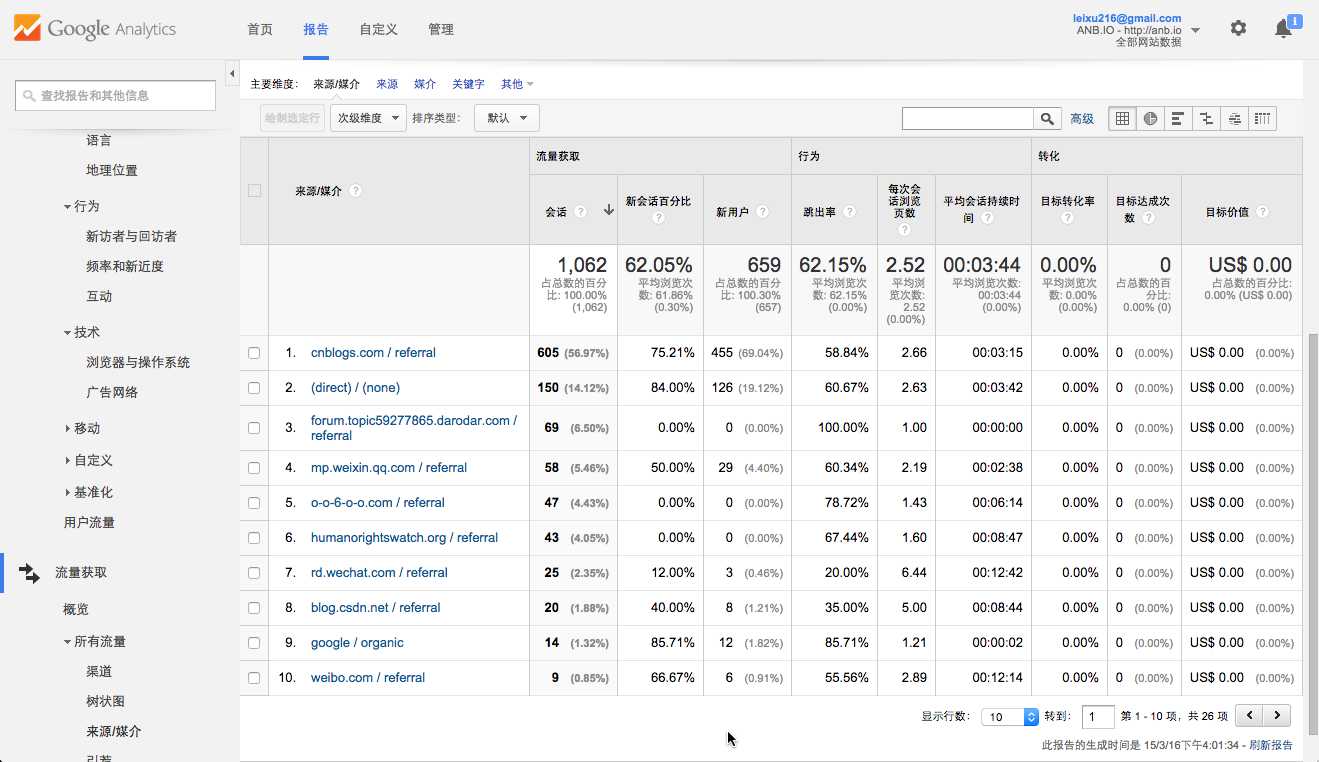Image resolution: width=1319 pixels, height=762 pixels.
Task: Check the mp.weixin.qq.com row checkbox
Action: point(254,468)
